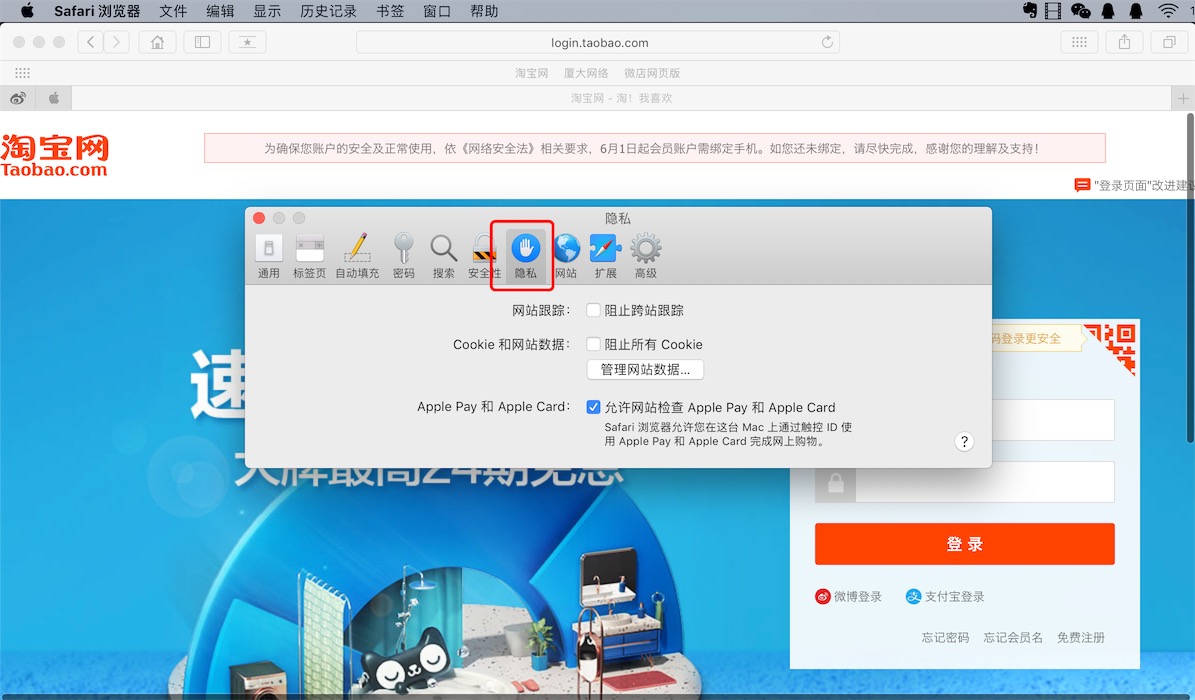1195x700 pixels.
Task: Open 厦大网络 bookmark
Action: click(586, 73)
